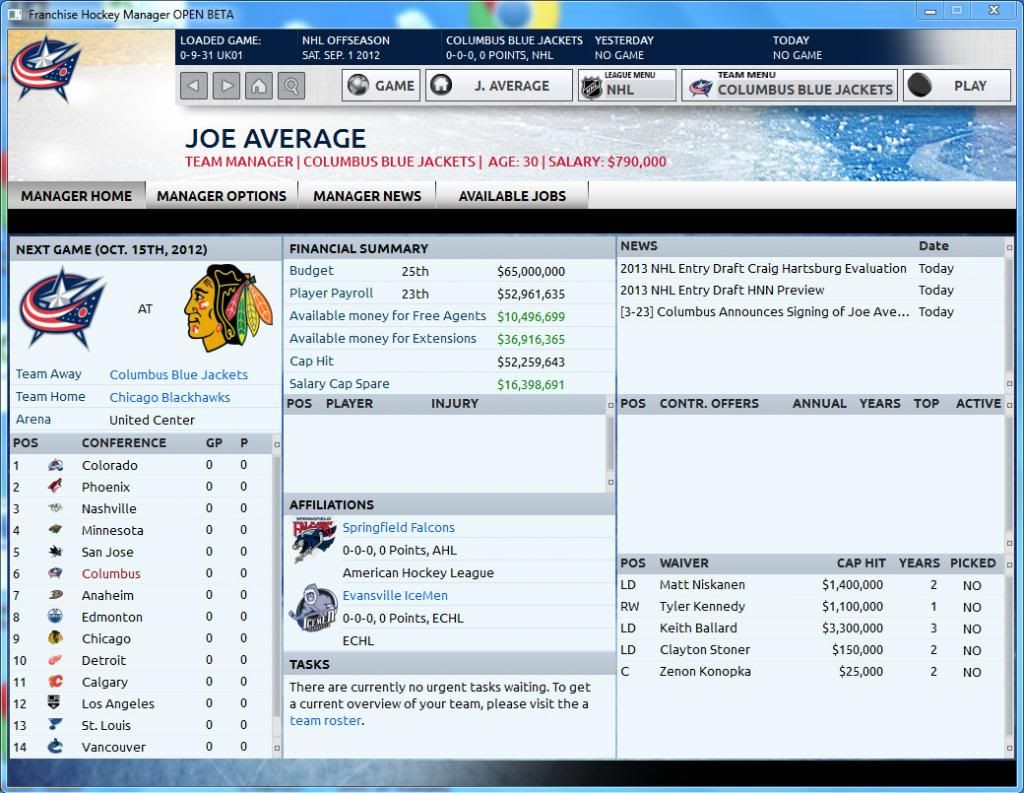Click the Edmonton logo in the conference standings
1024x793 pixels.
tap(56, 617)
